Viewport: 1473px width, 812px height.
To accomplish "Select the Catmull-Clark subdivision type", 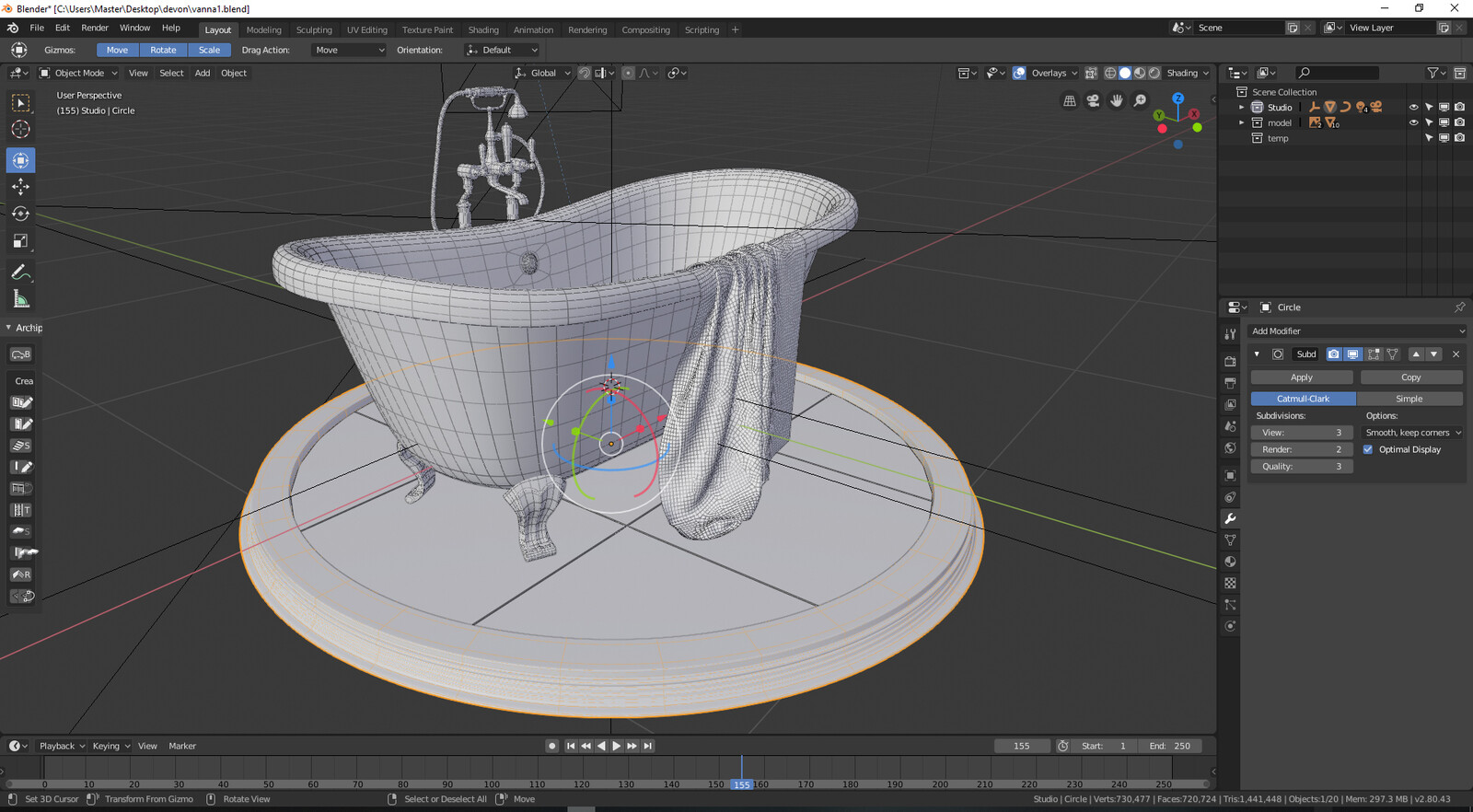I will click(1303, 399).
